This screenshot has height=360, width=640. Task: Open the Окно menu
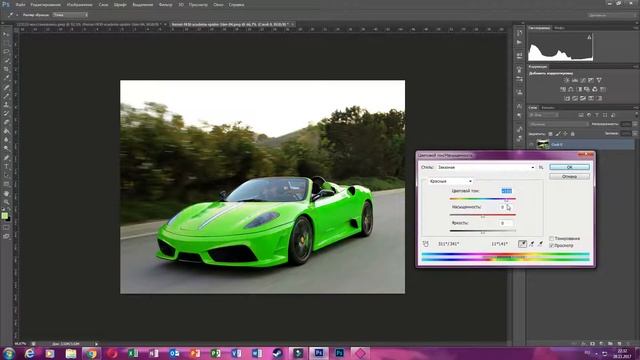pos(218,5)
